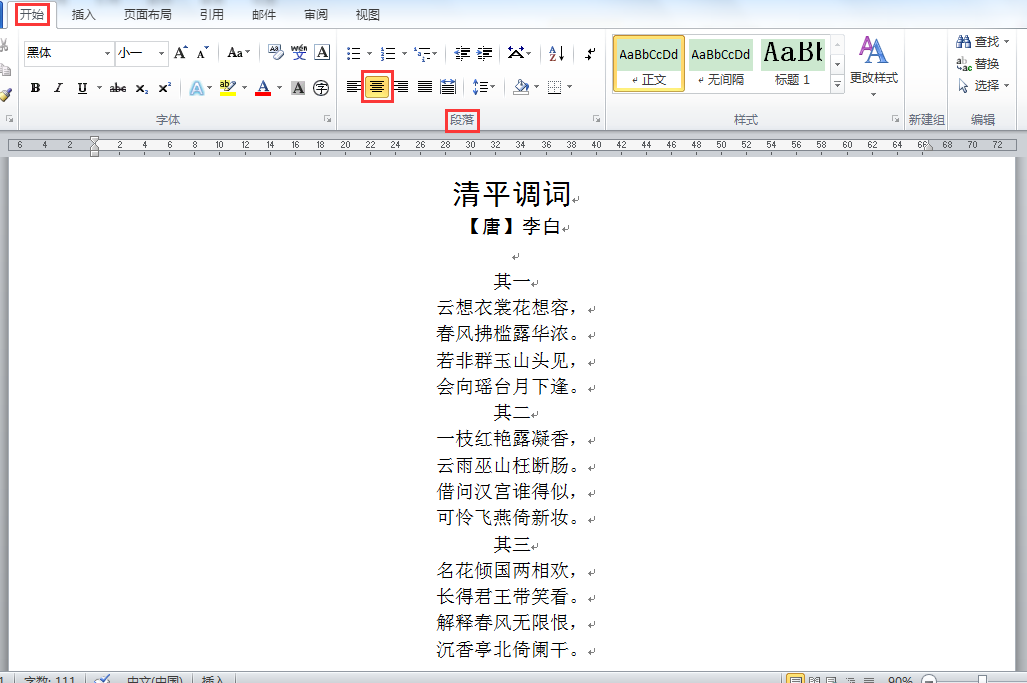Image resolution: width=1027 pixels, height=683 pixels.
Task: Apply red font color
Action: coord(263,88)
